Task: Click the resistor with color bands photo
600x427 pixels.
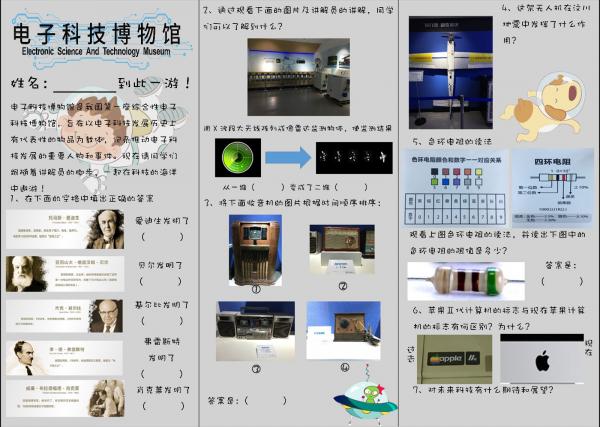Action: click(466, 280)
